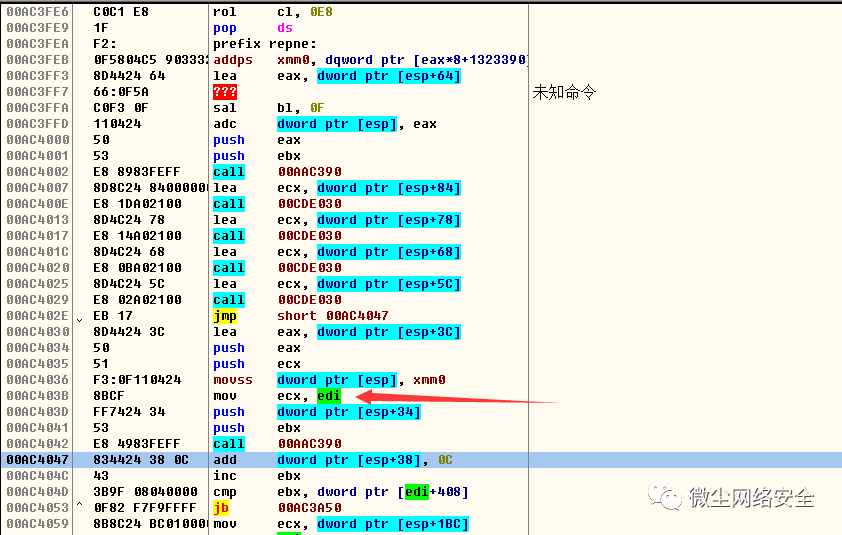Image resolution: width=842 pixels, height=535 pixels.
Task: Select the red ??? unknown command
Action: tap(224, 92)
